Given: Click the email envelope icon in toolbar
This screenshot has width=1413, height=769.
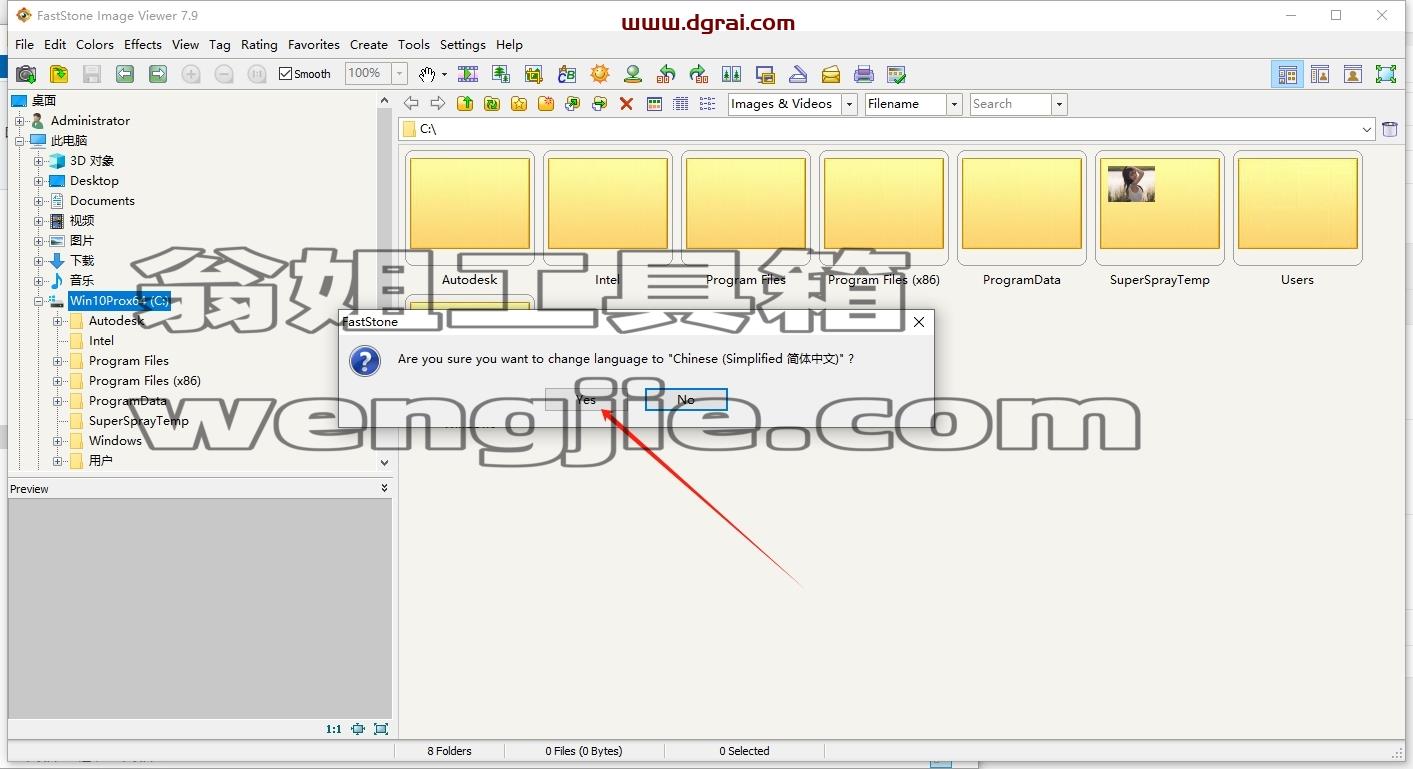Looking at the screenshot, I should click(x=831, y=74).
